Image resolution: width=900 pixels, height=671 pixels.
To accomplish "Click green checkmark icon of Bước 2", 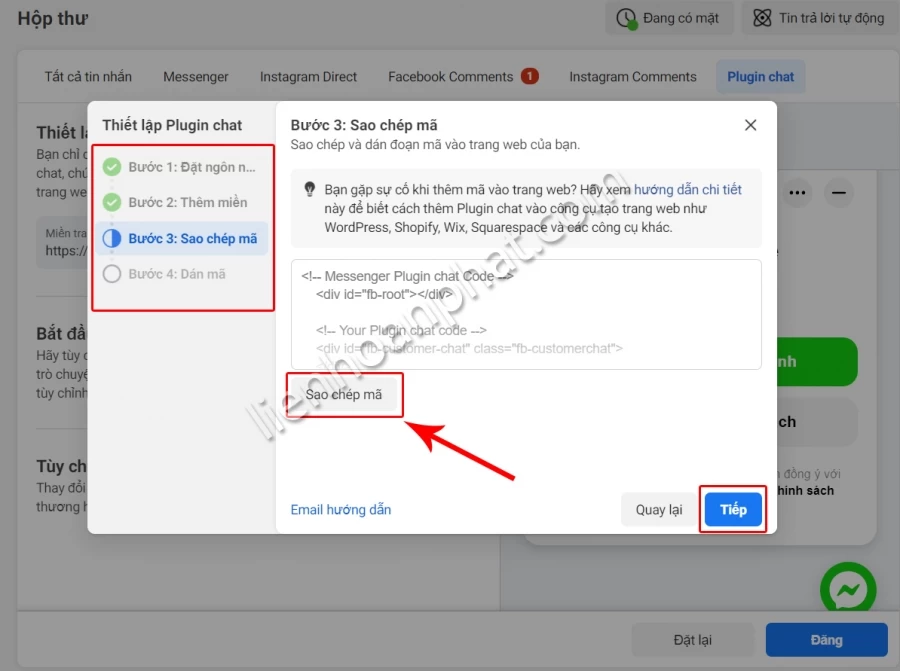I will [x=112, y=203].
